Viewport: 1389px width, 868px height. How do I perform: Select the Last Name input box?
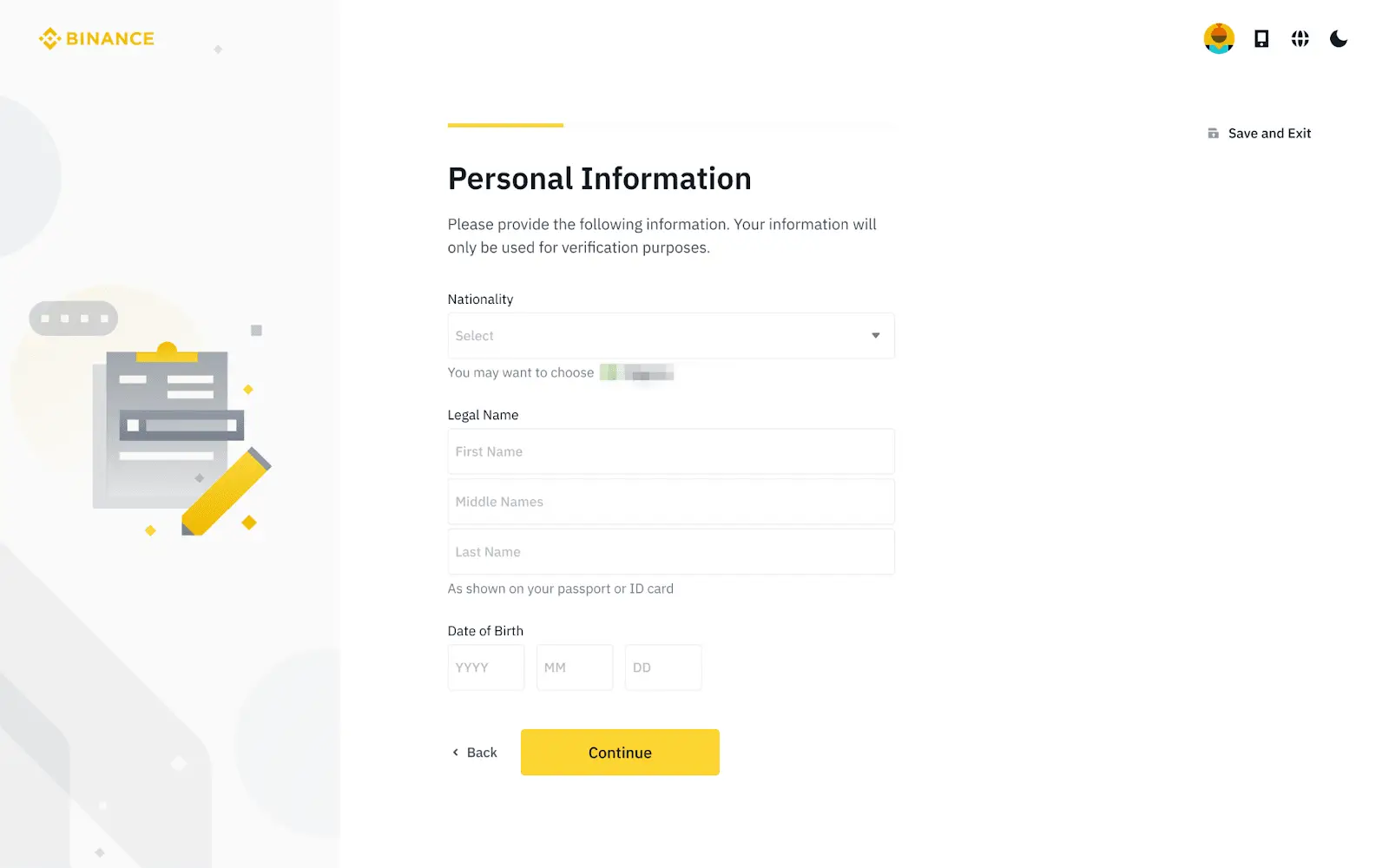coord(670,552)
